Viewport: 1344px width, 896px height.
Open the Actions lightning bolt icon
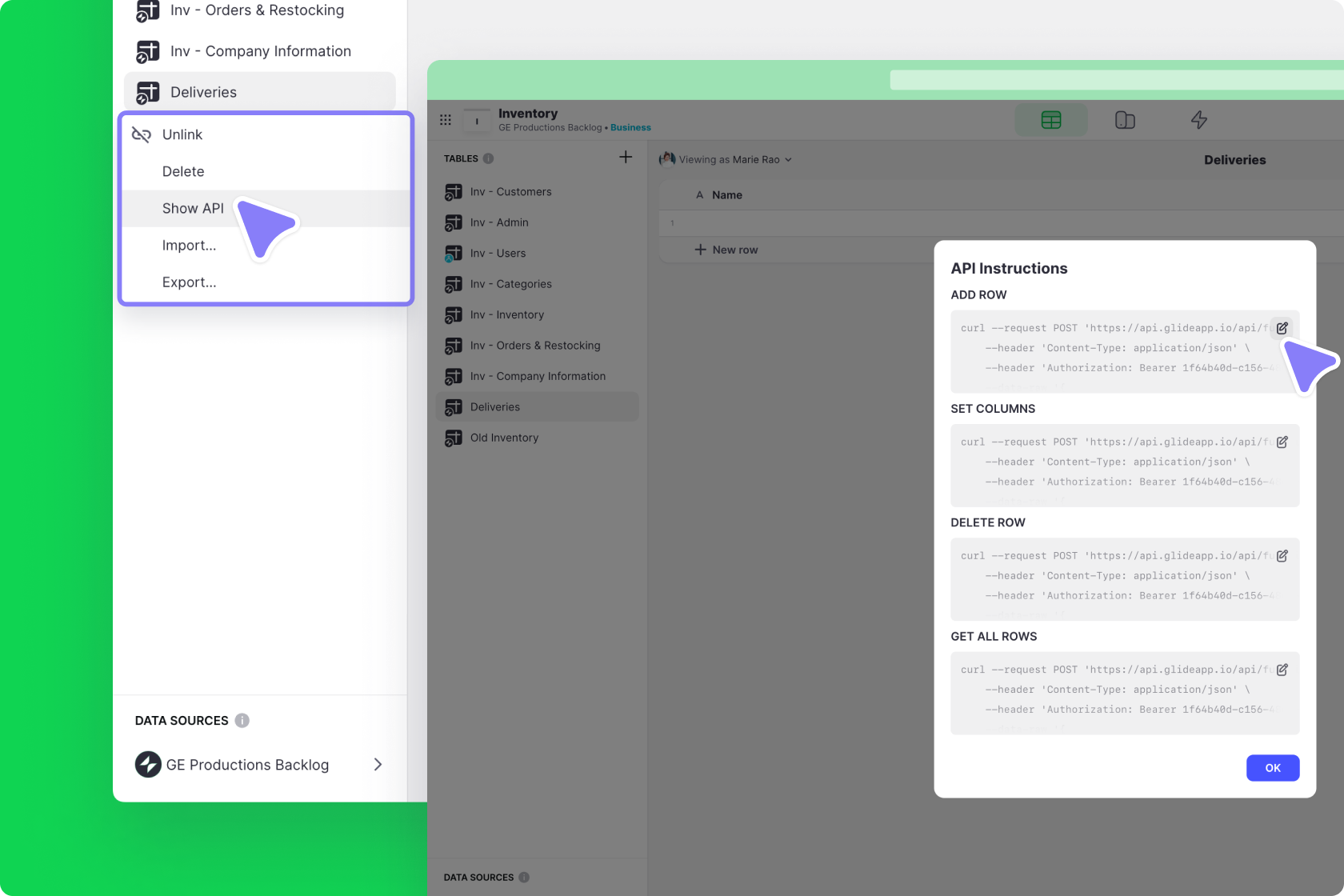tap(1198, 120)
